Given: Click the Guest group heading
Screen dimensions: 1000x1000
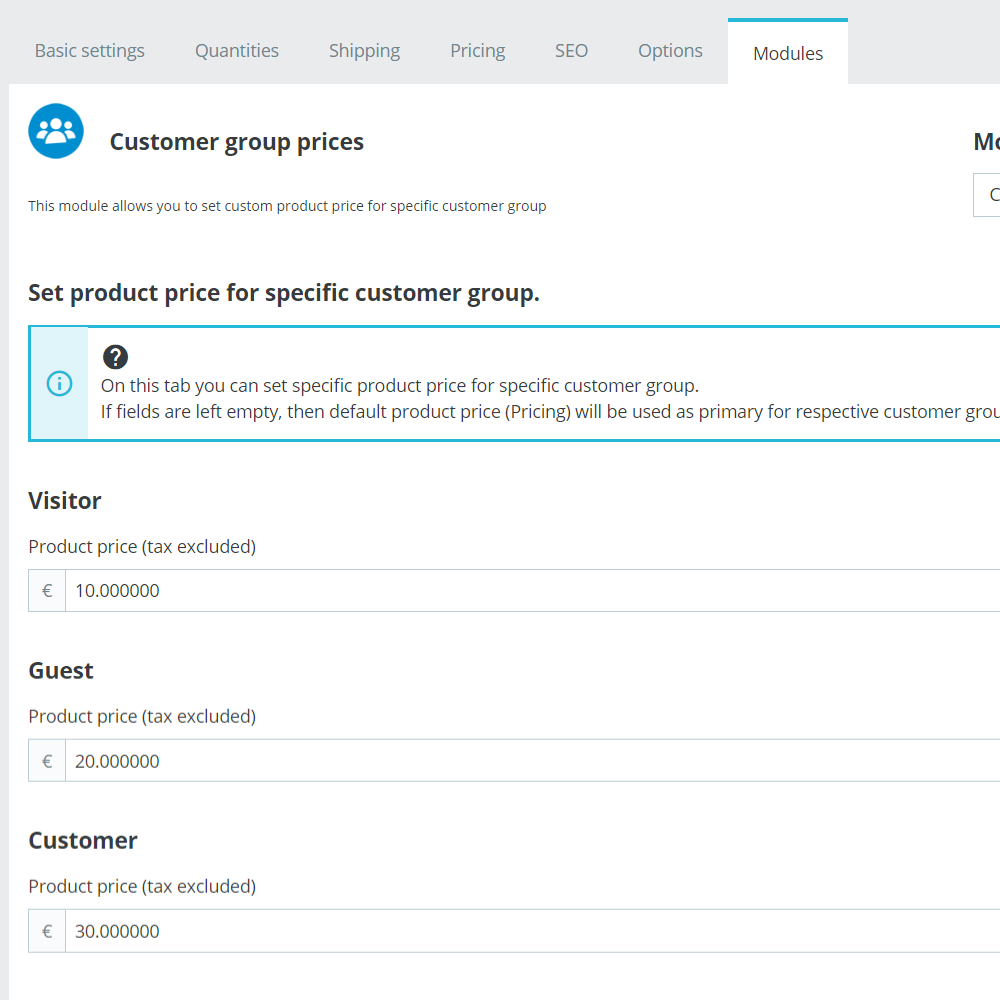Looking at the screenshot, I should point(61,671).
